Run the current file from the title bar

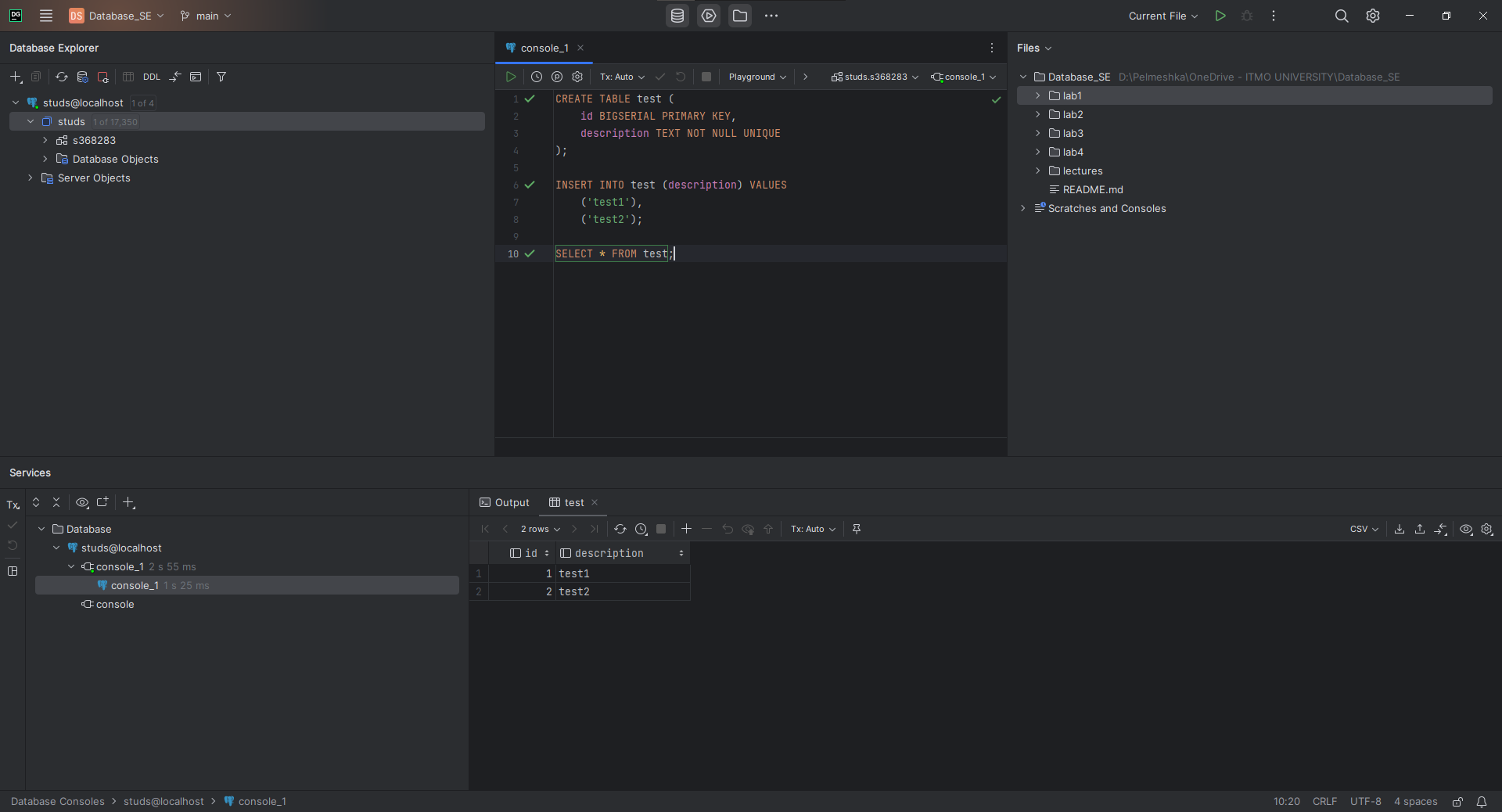[x=1220, y=16]
